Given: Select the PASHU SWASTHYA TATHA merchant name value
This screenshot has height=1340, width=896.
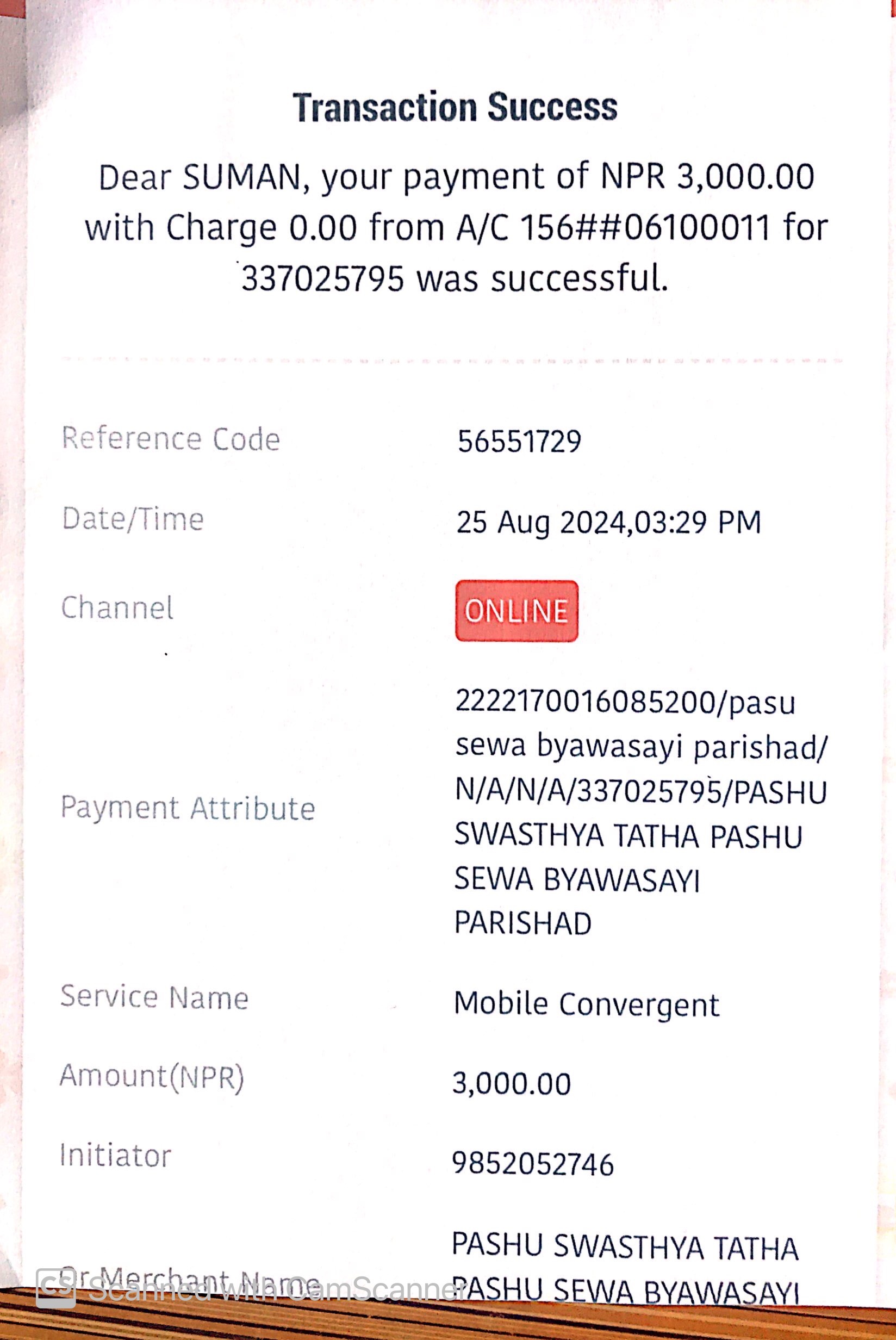Looking at the screenshot, I should [625, 1247].
